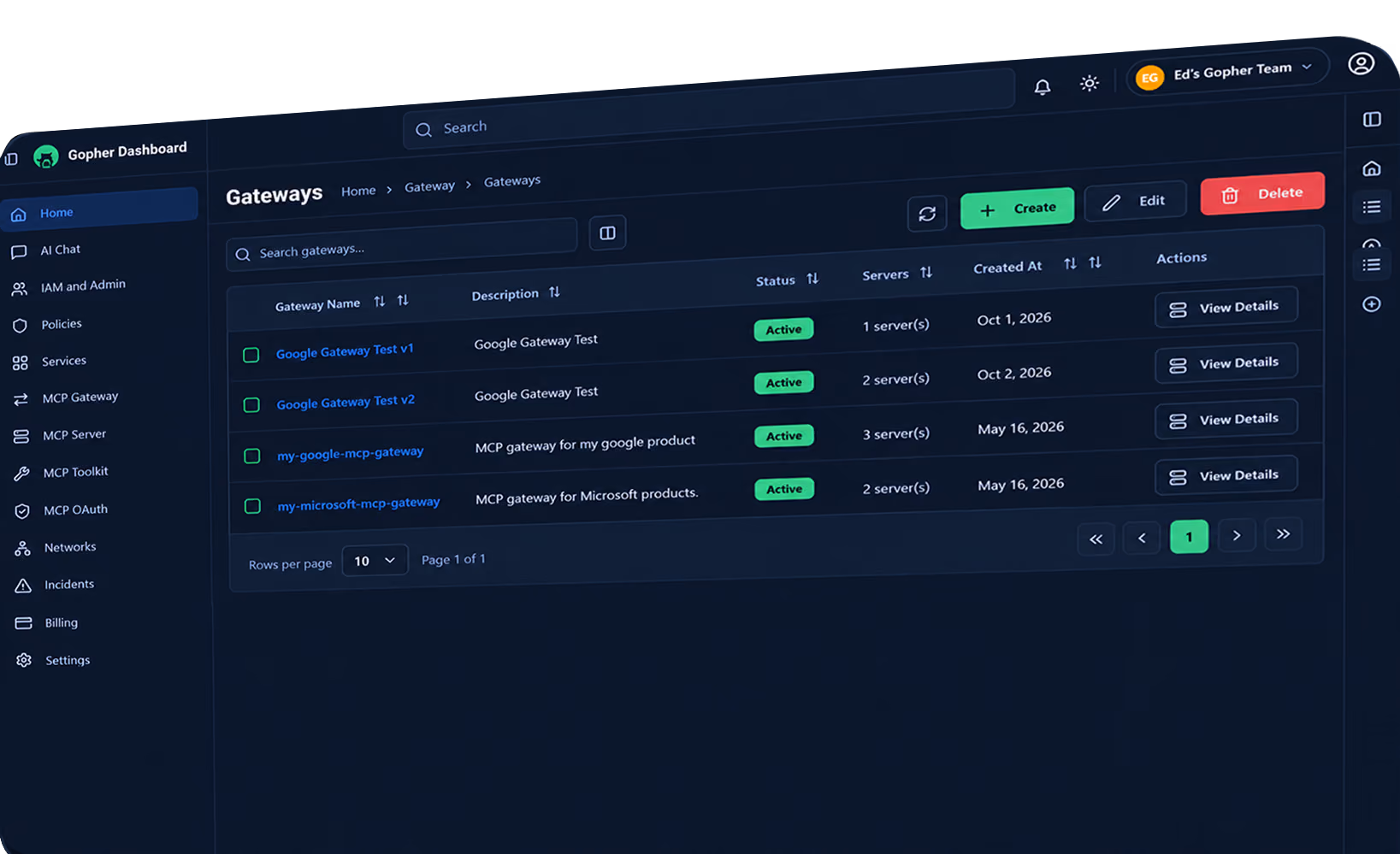Sort by Status column arrows
Screen dimensions: 1400x854
pos(812,279)
